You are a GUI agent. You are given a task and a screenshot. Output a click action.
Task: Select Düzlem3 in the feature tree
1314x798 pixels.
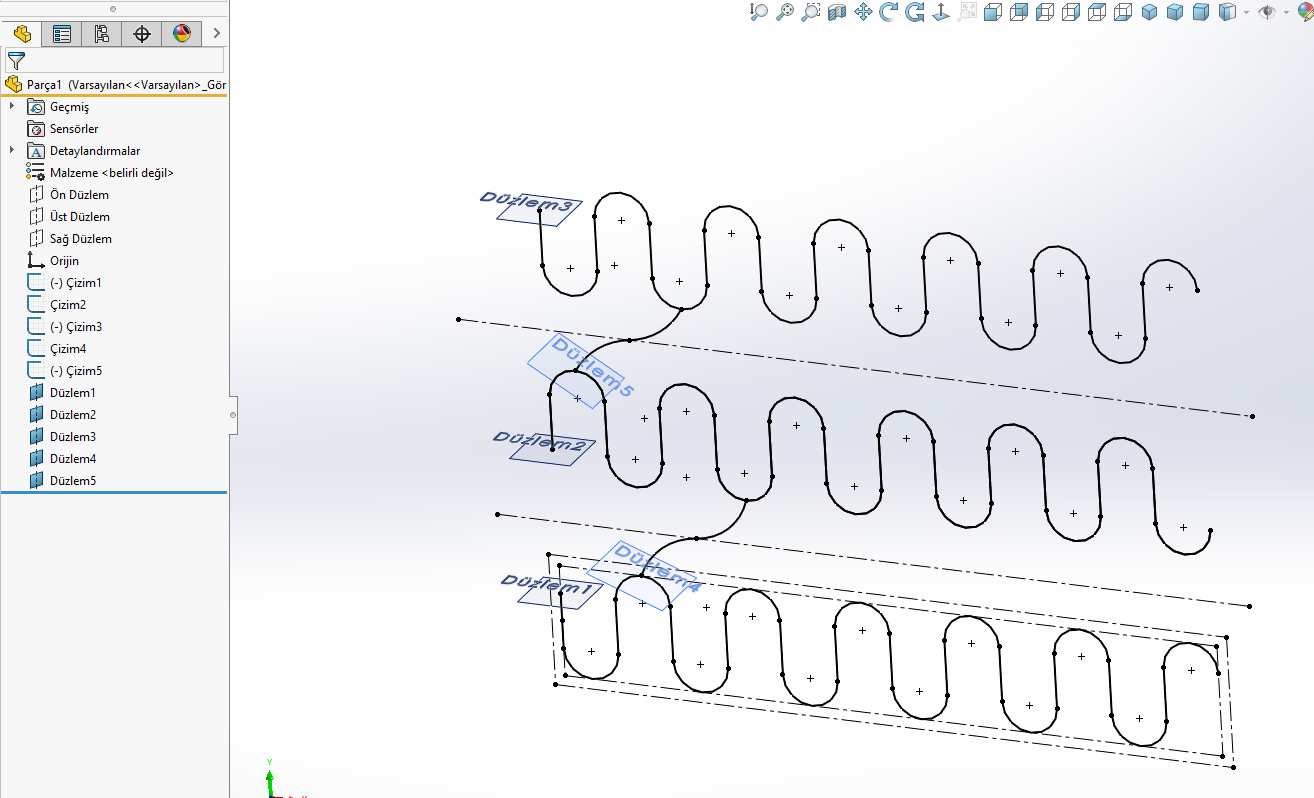(x=72, y=437)
